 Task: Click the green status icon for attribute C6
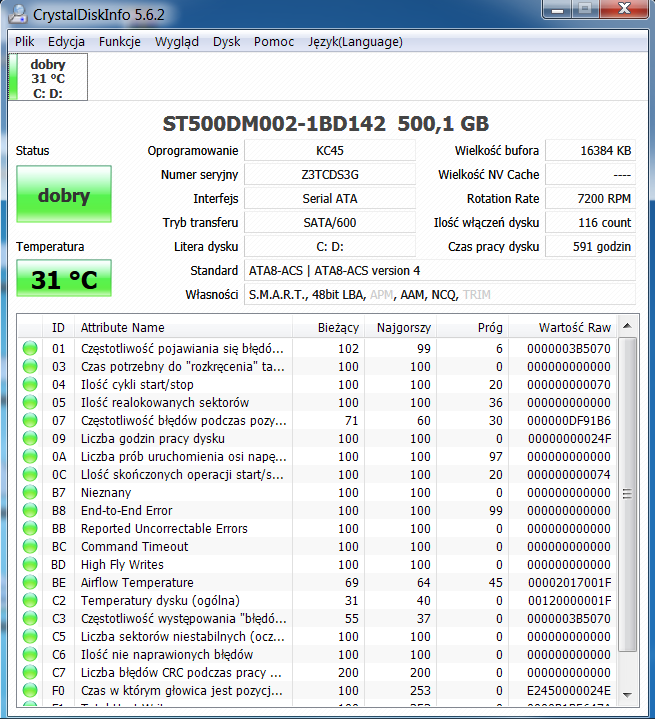click(30, 654)
